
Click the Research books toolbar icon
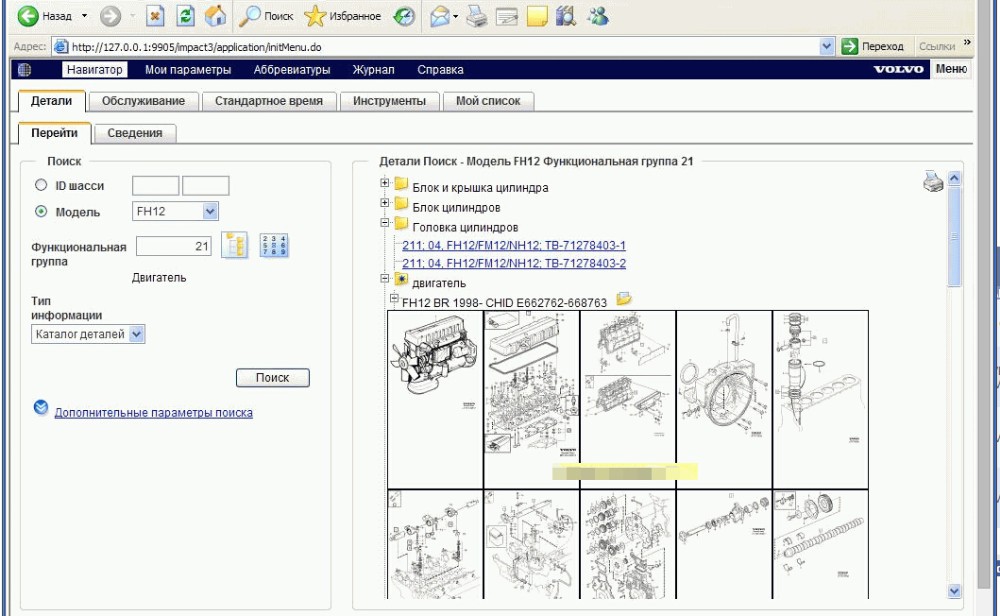(566, 16)
